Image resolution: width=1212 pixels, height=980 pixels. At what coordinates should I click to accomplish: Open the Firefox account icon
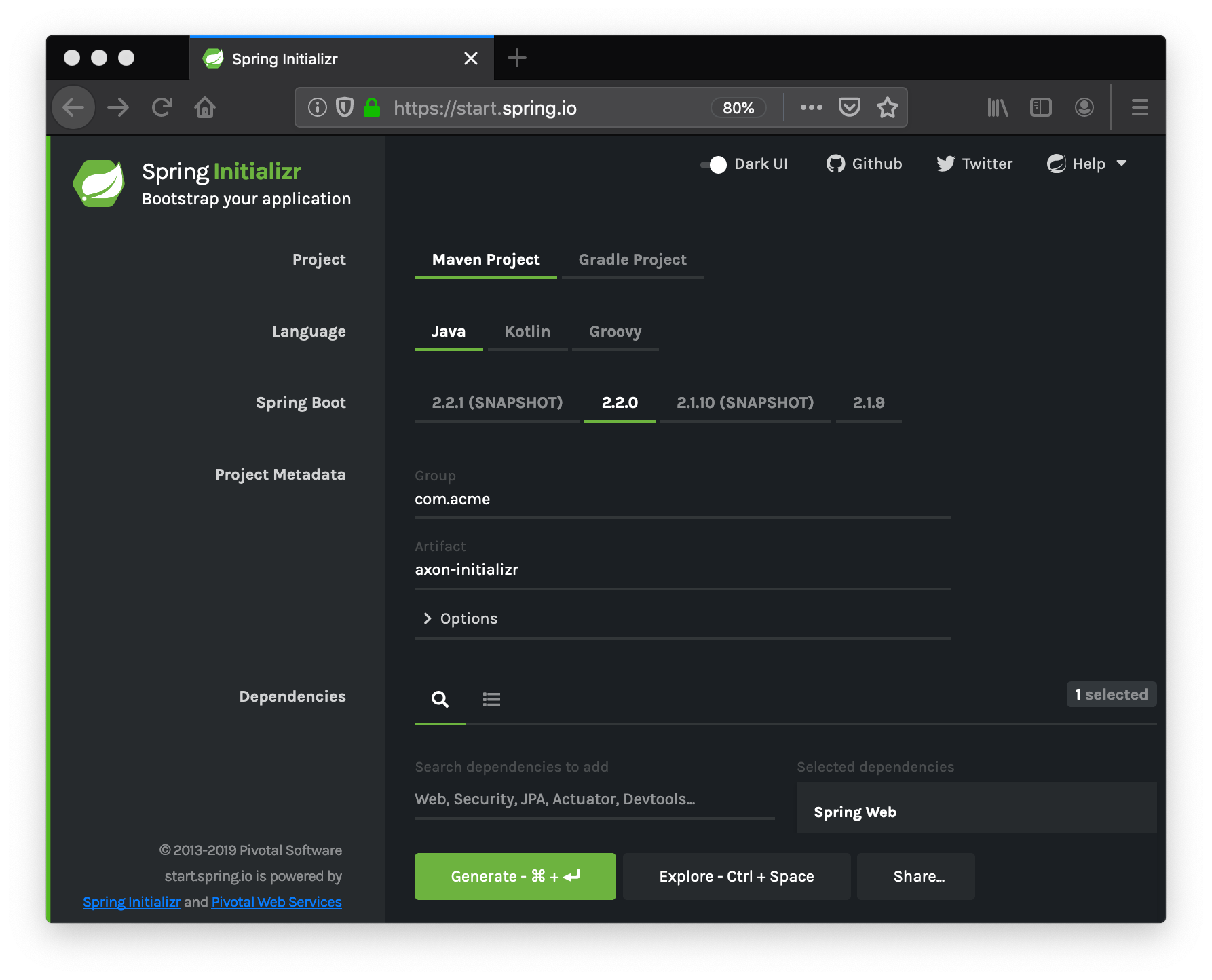pos(1084,107)
